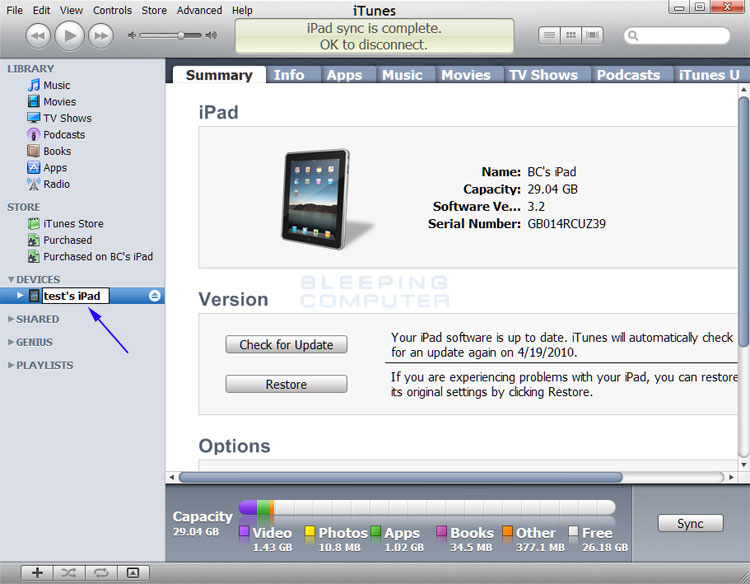Click the yellow Photos color swatch

(310, 531)
